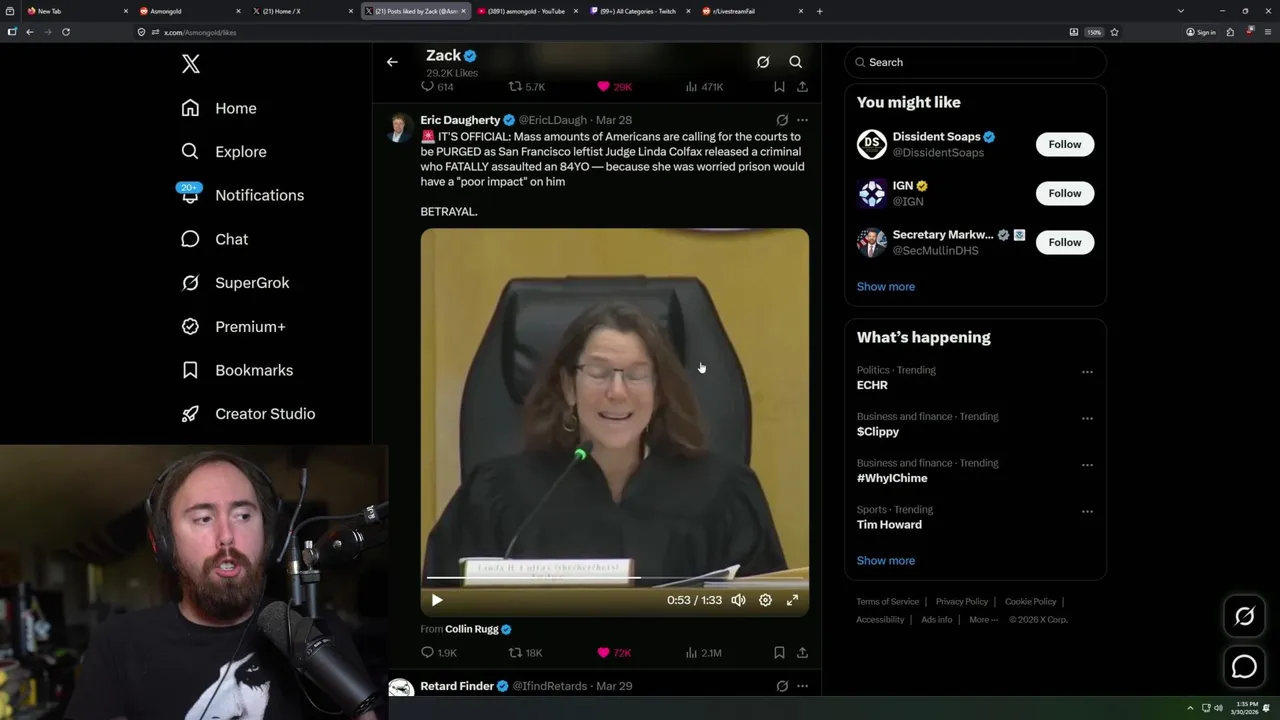Switch to the Asmongold browser tab

(x=190, y=11)
